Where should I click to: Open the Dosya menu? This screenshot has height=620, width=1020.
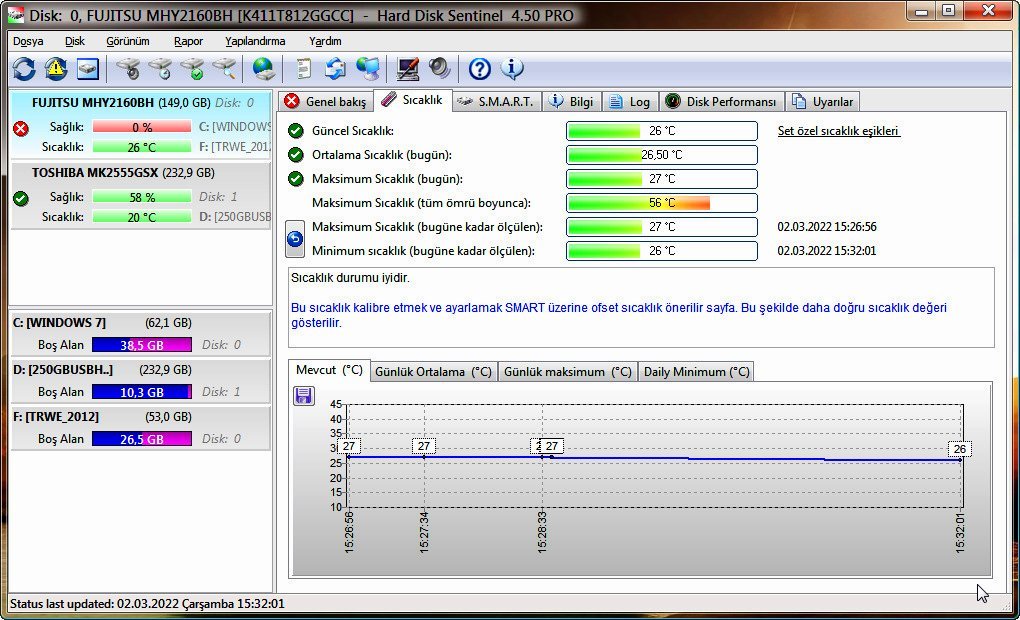tap(28, 41)
